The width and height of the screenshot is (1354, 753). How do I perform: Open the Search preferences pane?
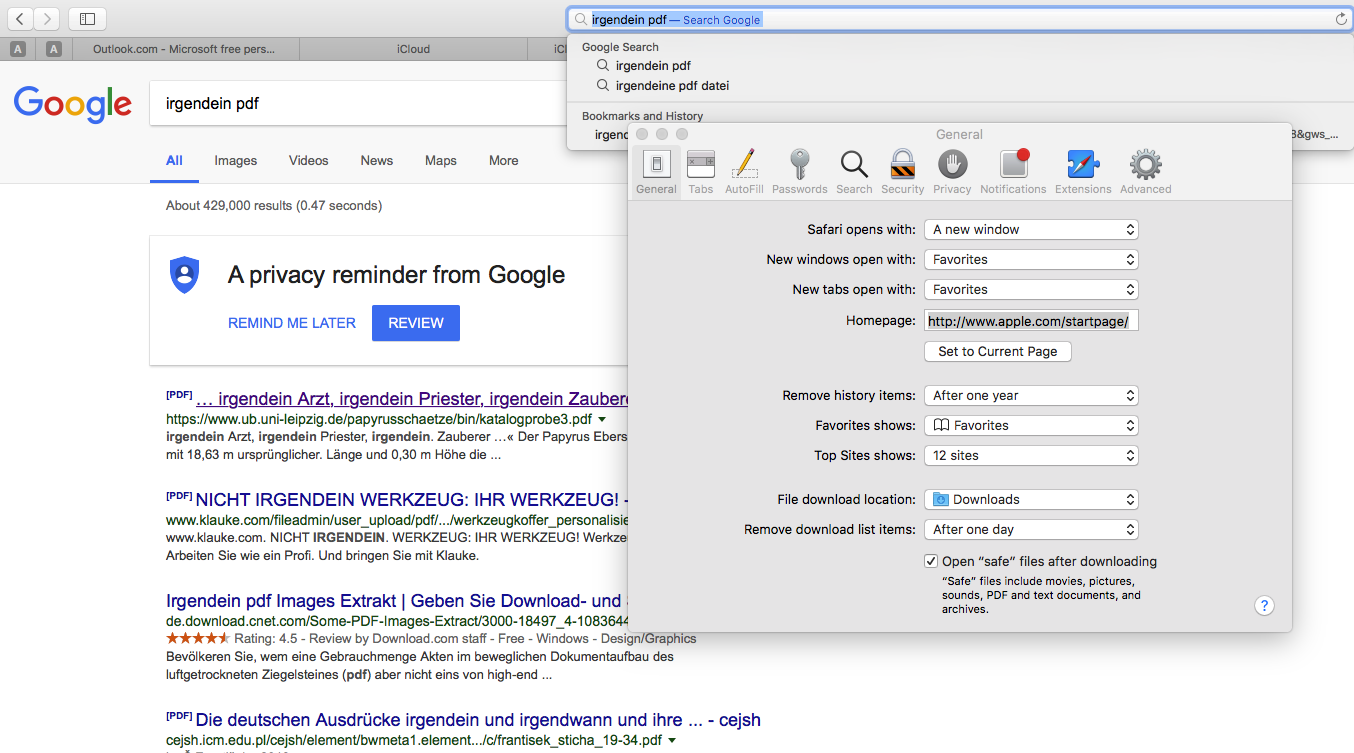pyautogui.click(x=854, y=172)
